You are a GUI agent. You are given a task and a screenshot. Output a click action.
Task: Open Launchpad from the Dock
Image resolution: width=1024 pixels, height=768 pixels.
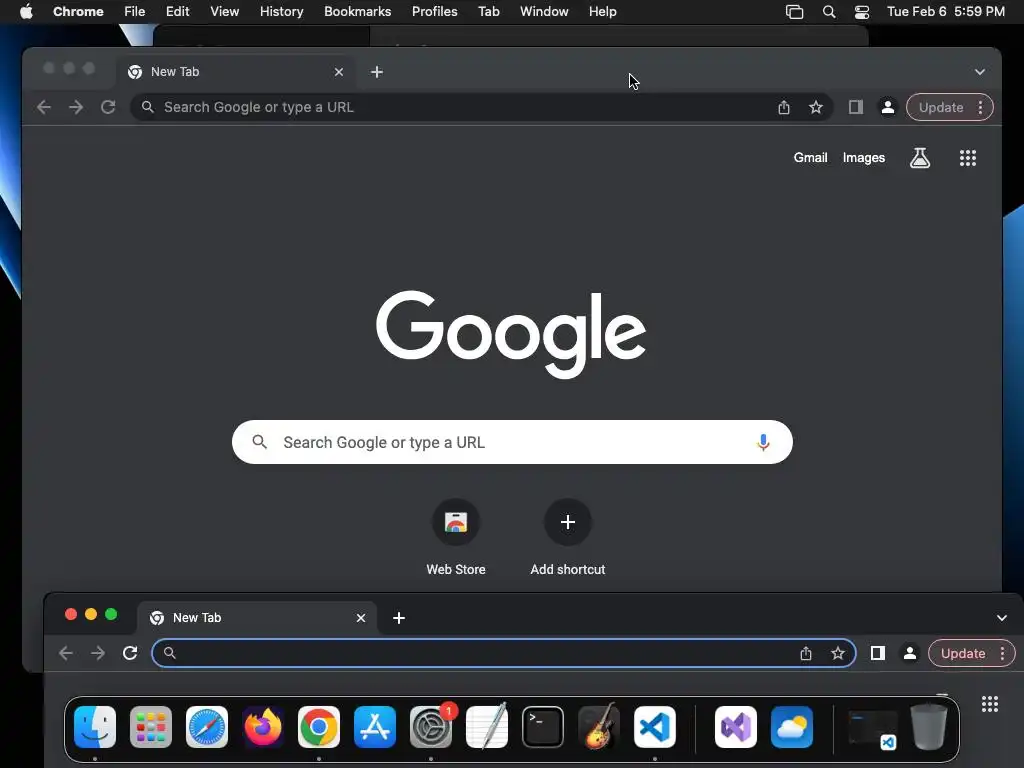(151, 726)
